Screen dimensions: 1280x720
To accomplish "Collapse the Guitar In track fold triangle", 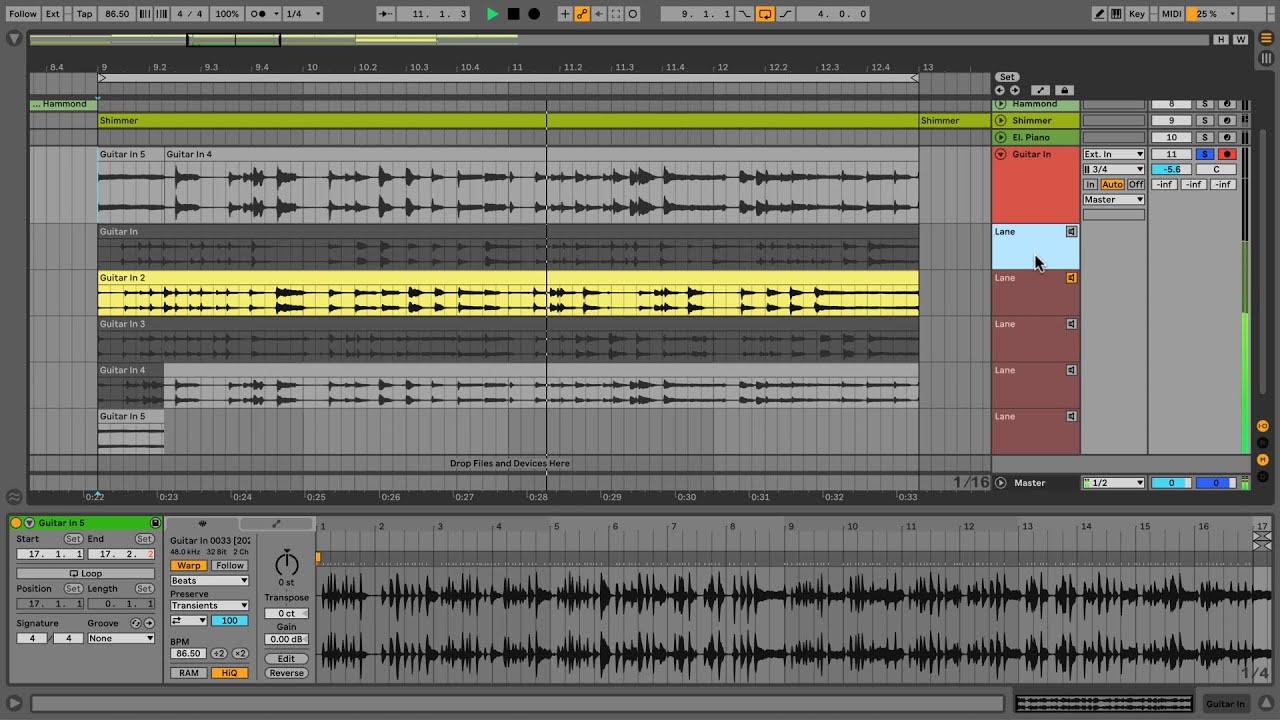I will tap(1000, 154).
